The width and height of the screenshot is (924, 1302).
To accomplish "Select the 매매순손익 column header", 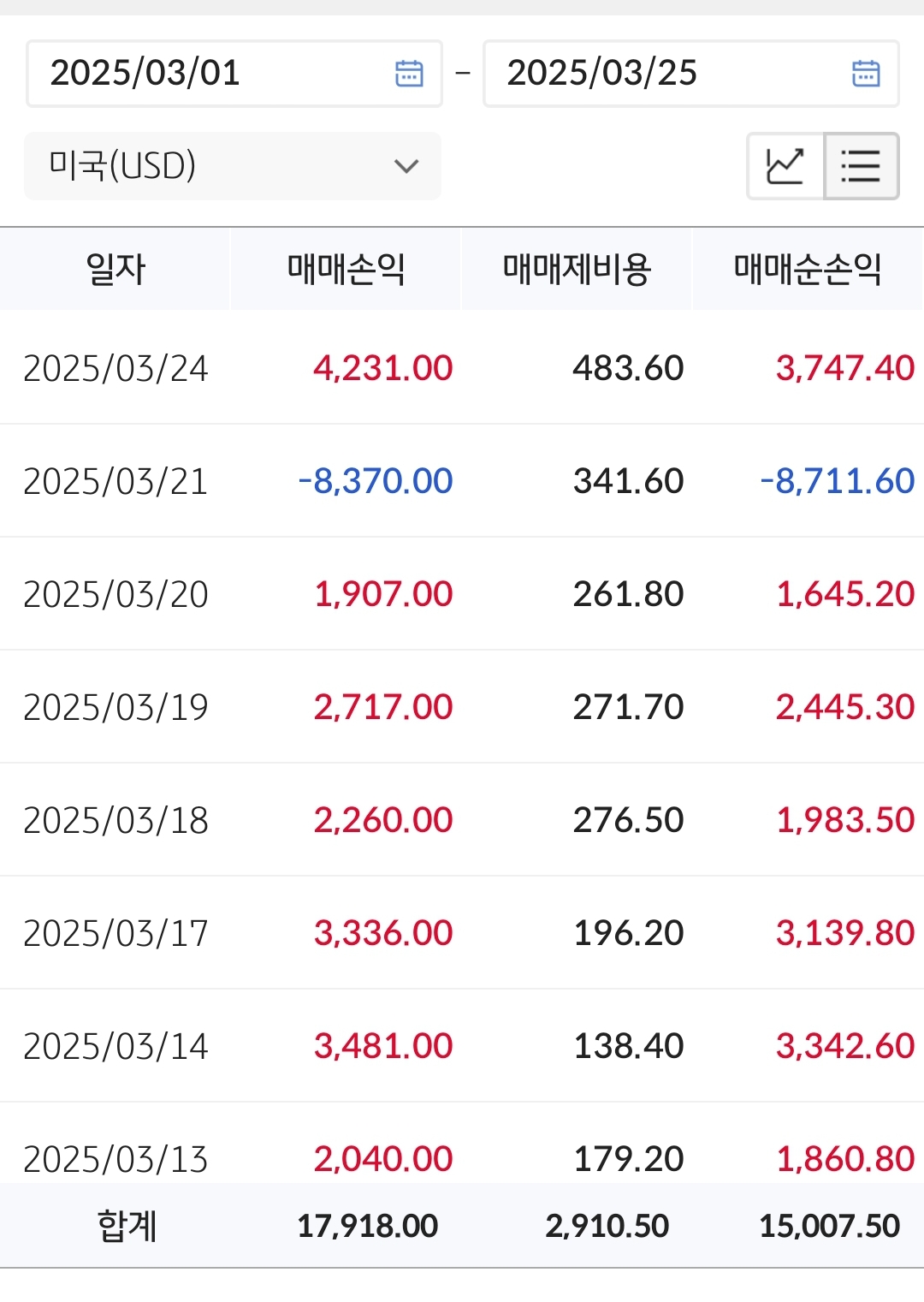I will (x=808, y=269).
